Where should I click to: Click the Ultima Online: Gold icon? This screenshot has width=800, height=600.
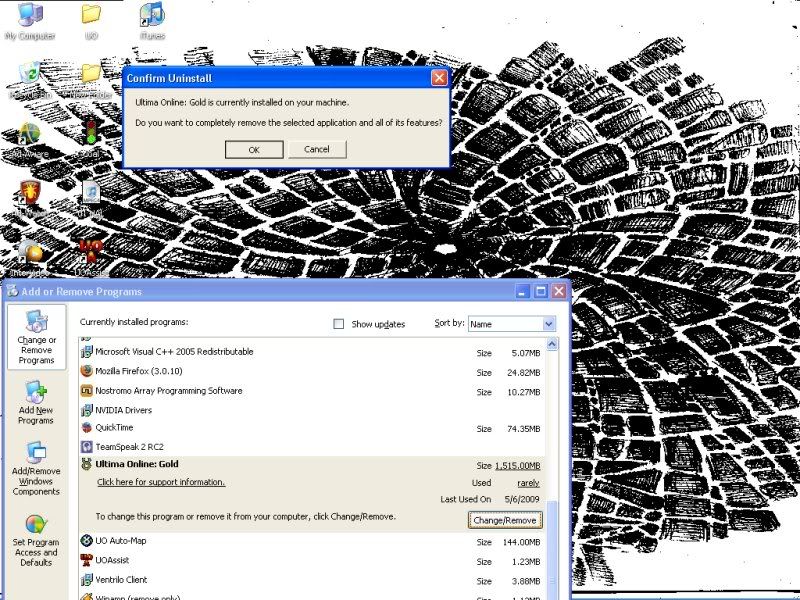point(87,464)
